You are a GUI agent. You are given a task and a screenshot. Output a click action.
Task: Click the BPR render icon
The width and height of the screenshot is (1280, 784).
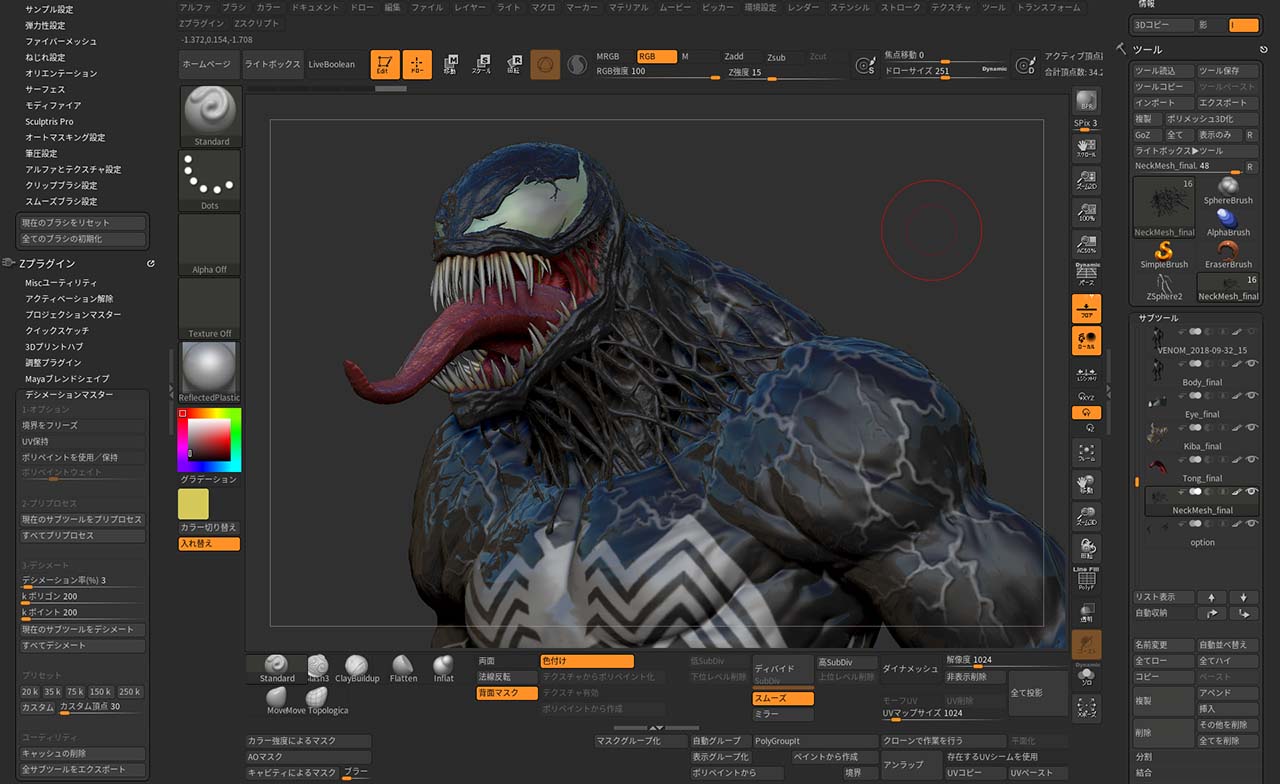pos(1086,101)
